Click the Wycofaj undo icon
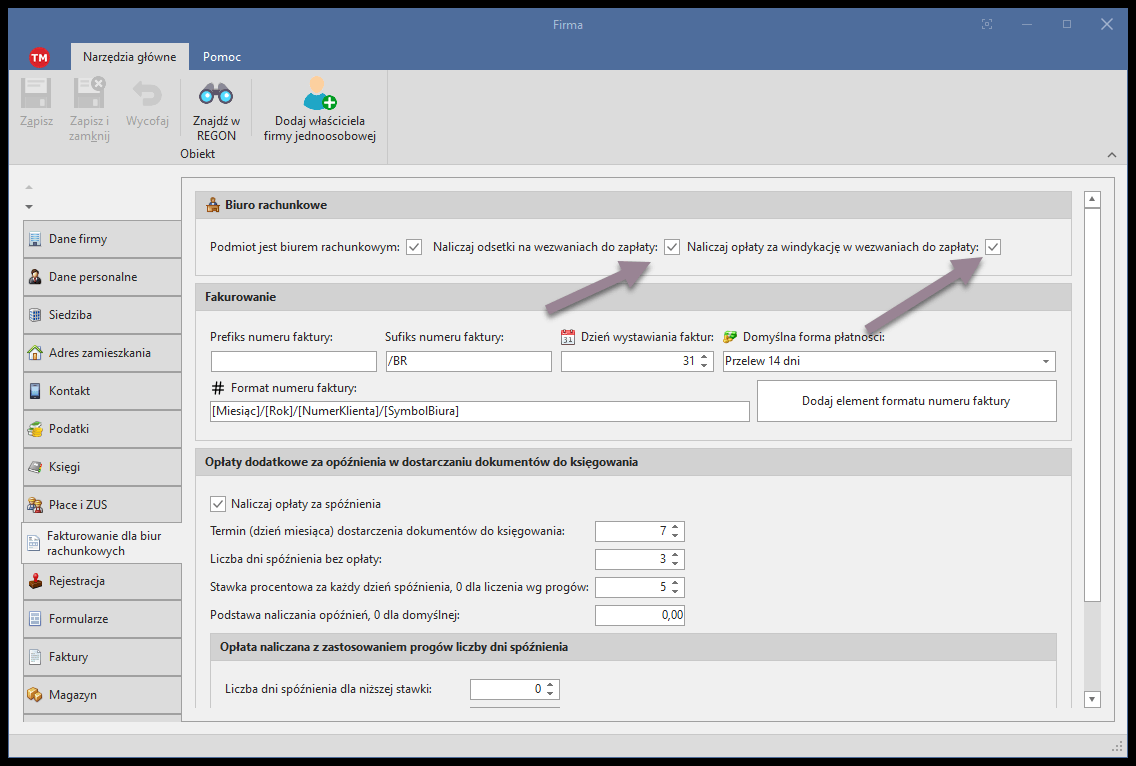The width and height of the screenshot is (1136, 766). (147, 95)
